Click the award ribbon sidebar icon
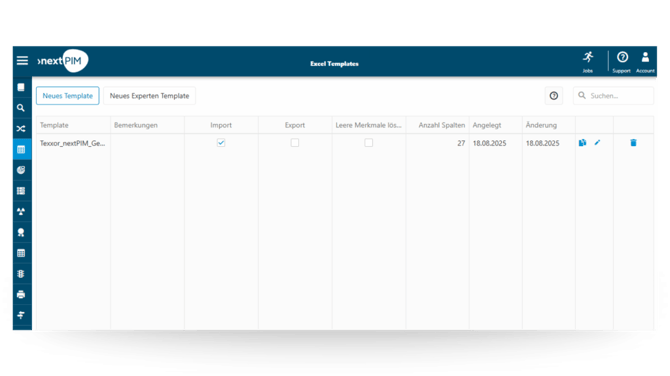 pos(21,232)
